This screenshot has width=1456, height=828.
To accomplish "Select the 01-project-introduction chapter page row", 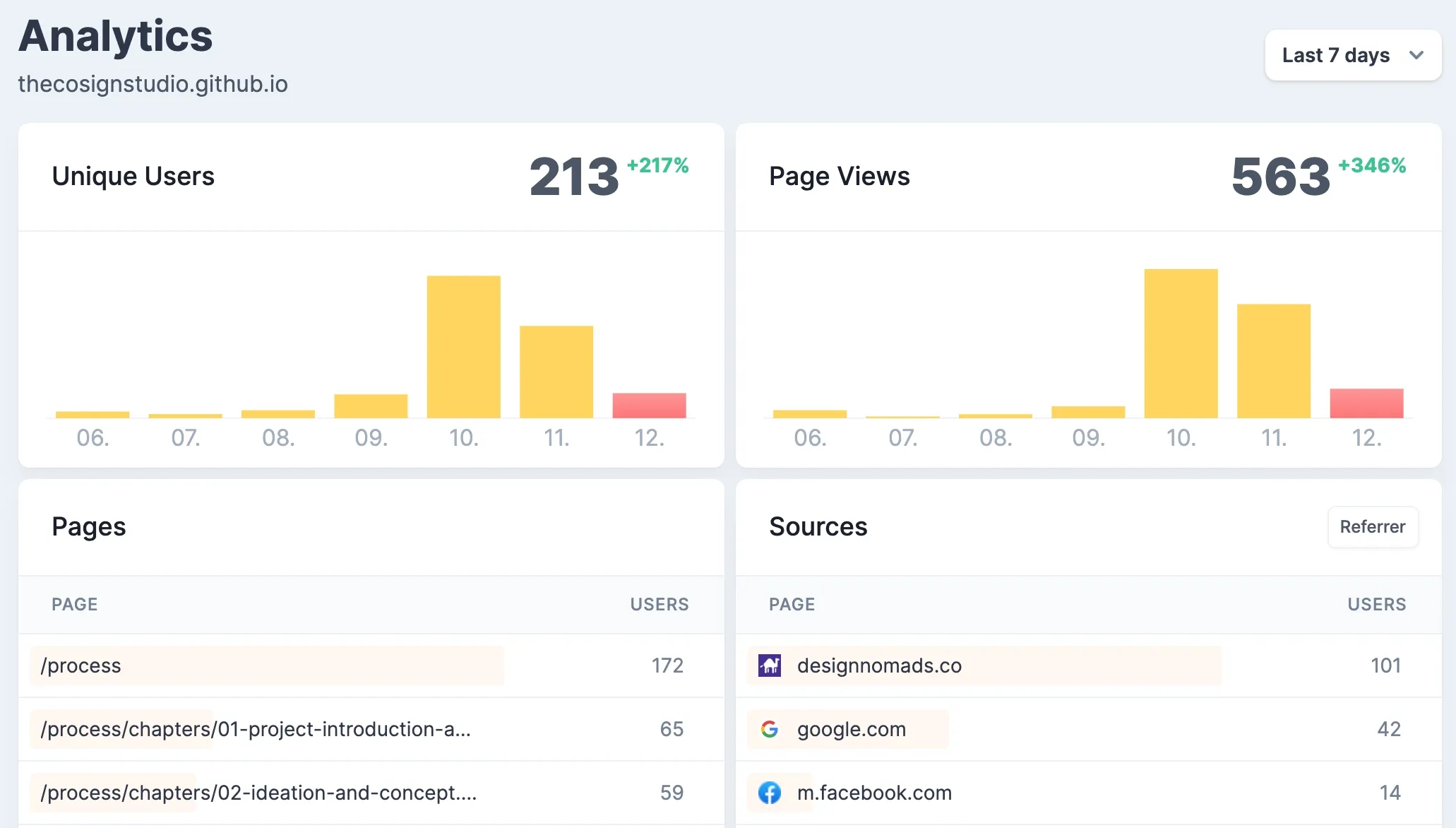I will [255, 729].
